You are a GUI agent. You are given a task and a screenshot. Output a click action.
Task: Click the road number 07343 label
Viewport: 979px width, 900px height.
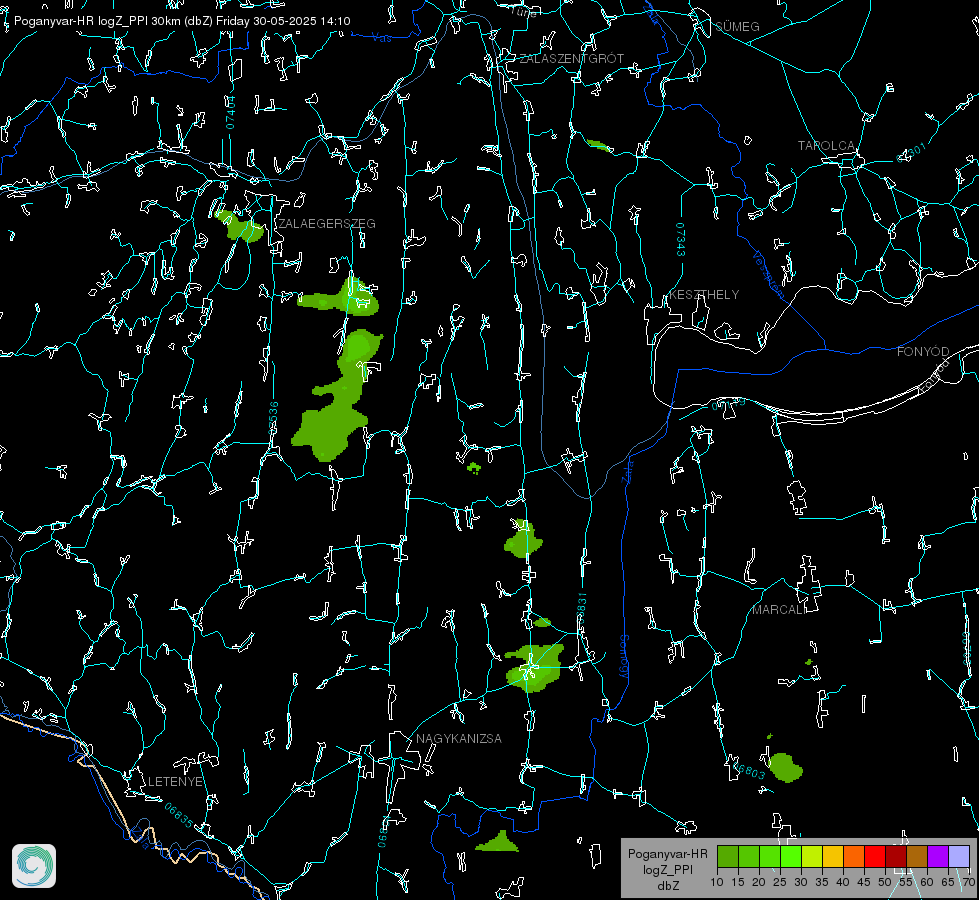click(x=680, y=239)
